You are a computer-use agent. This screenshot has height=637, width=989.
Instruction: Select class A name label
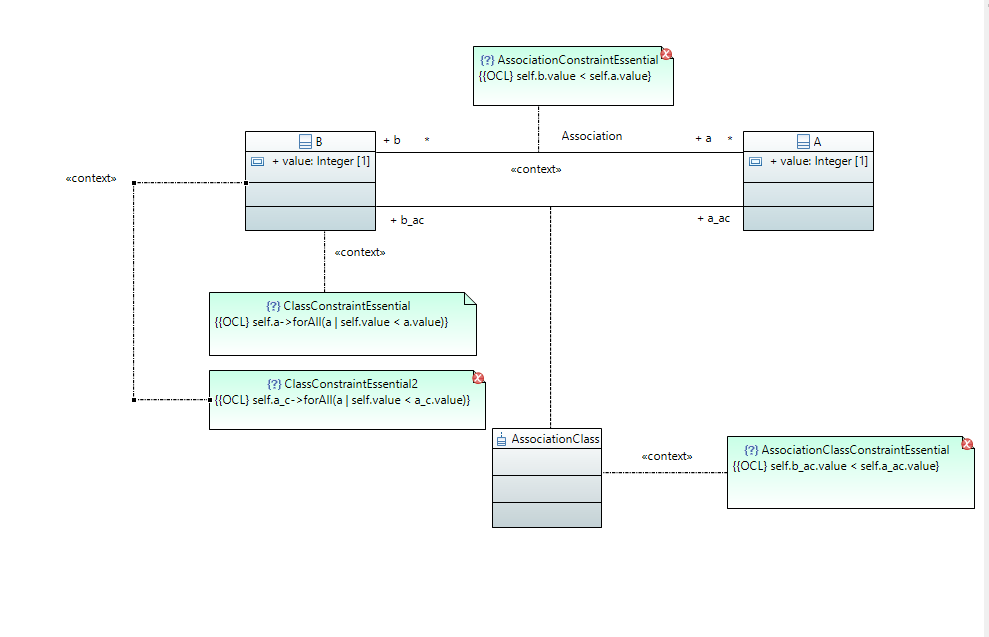click(817, 141)
